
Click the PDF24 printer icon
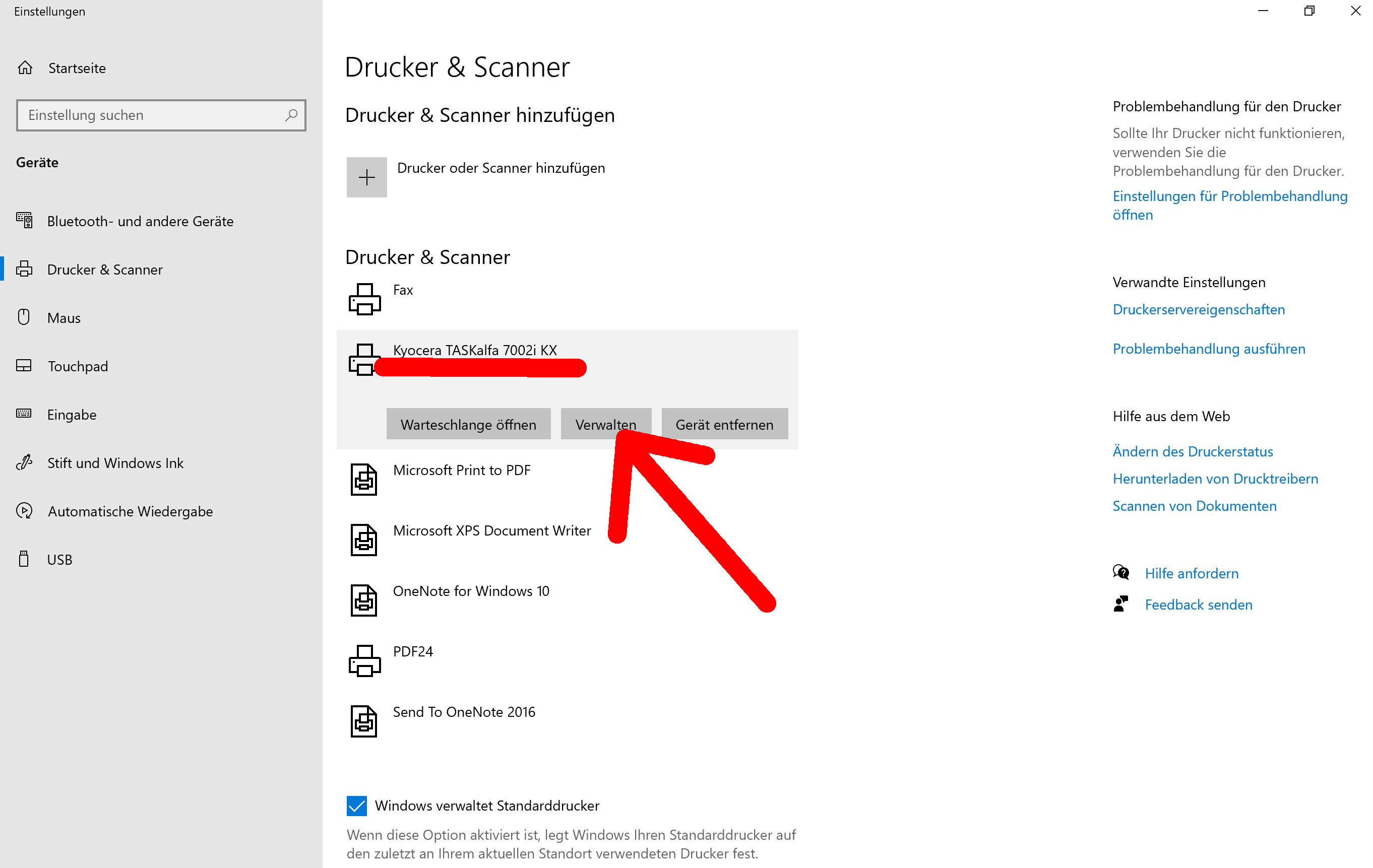pos(364,660)
